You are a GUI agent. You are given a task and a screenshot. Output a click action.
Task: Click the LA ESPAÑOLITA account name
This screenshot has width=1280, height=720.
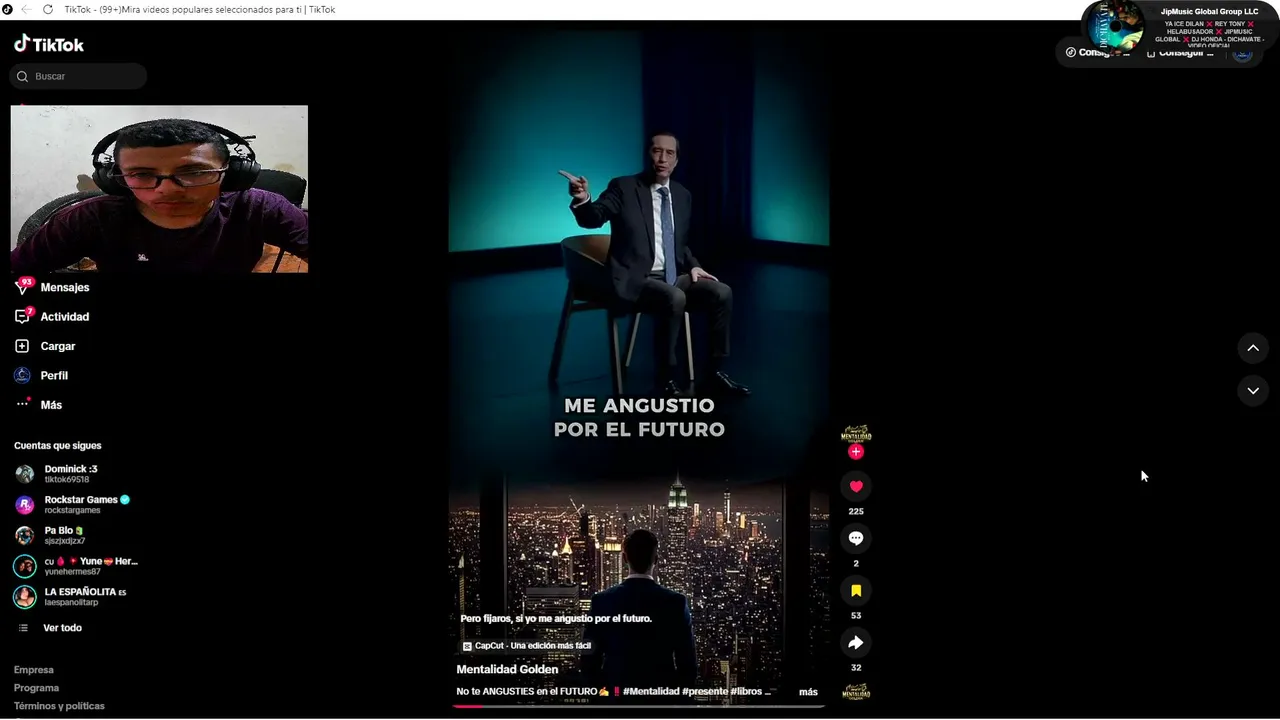click(80, 592)
